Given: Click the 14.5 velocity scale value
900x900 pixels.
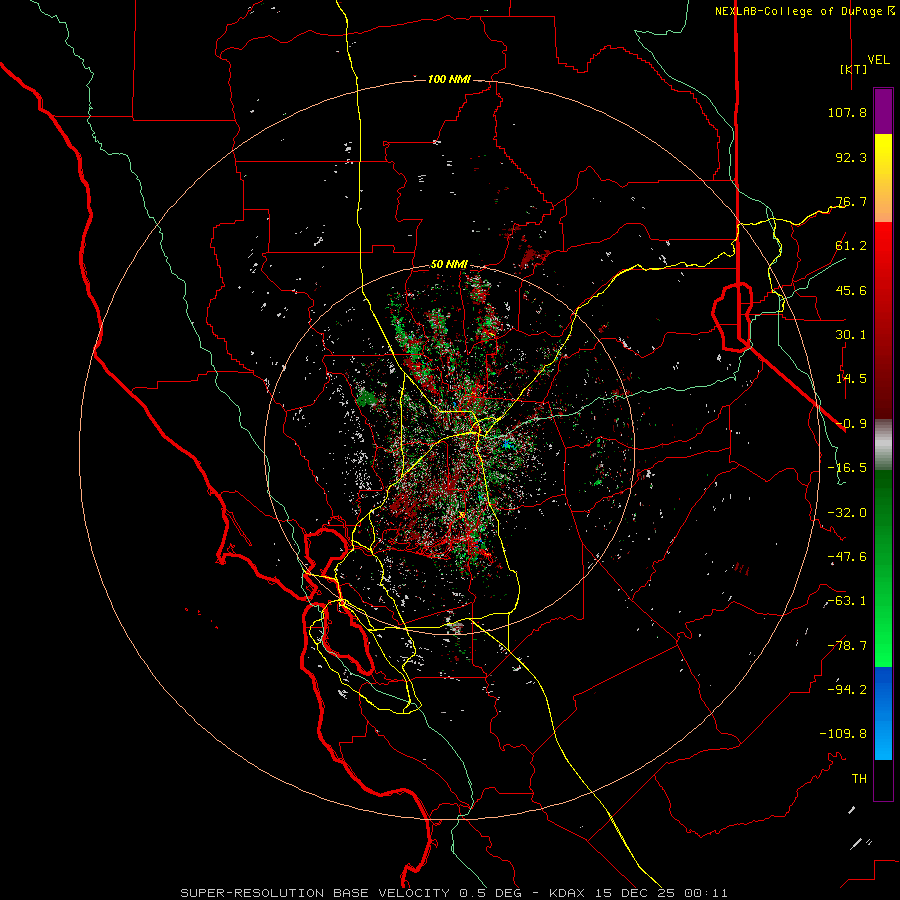Looking at the screenshot, I should pyautogui.click(x=851, y=379).
